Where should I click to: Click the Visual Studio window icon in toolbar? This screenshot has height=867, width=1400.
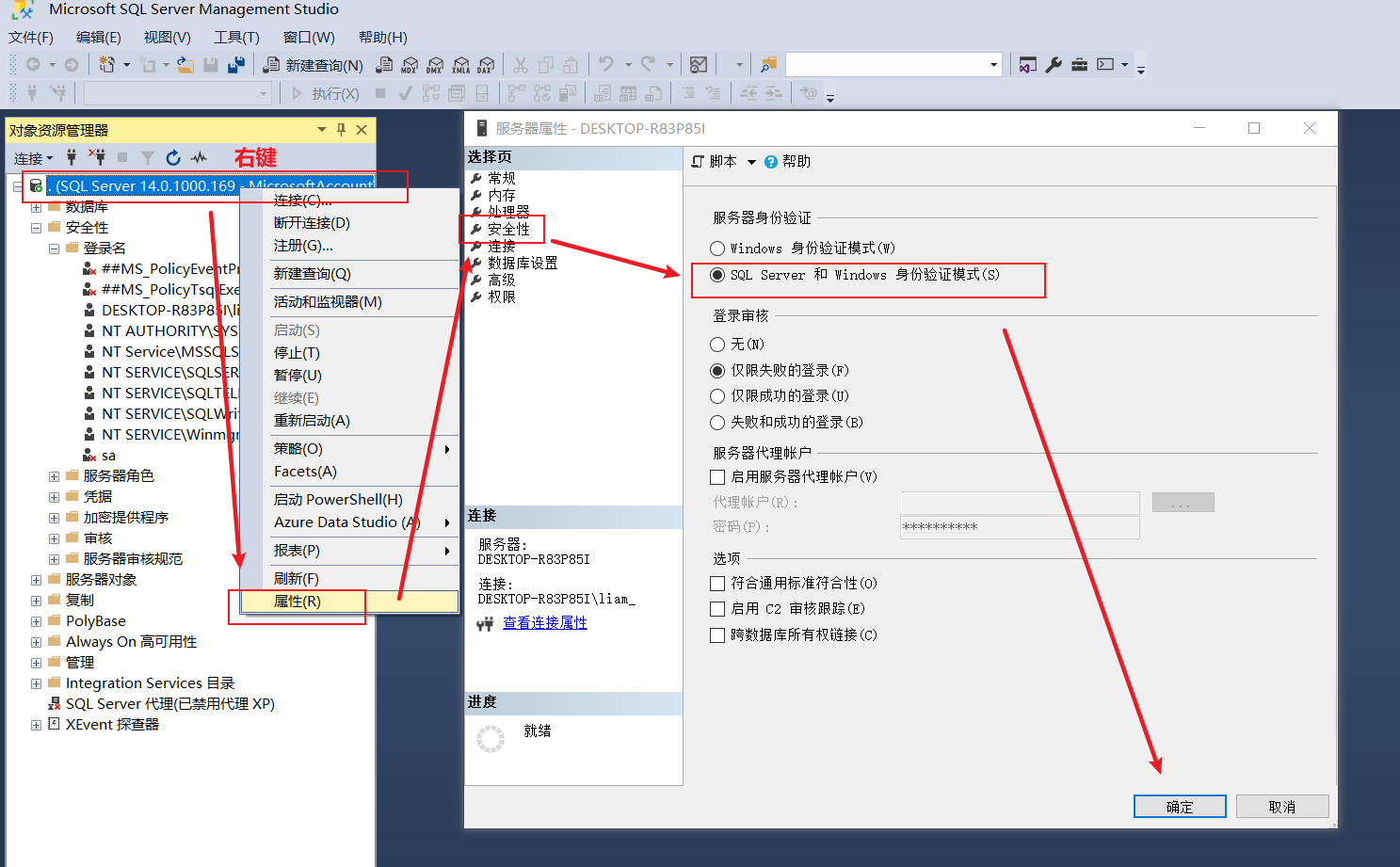(x=1028, y=65)
